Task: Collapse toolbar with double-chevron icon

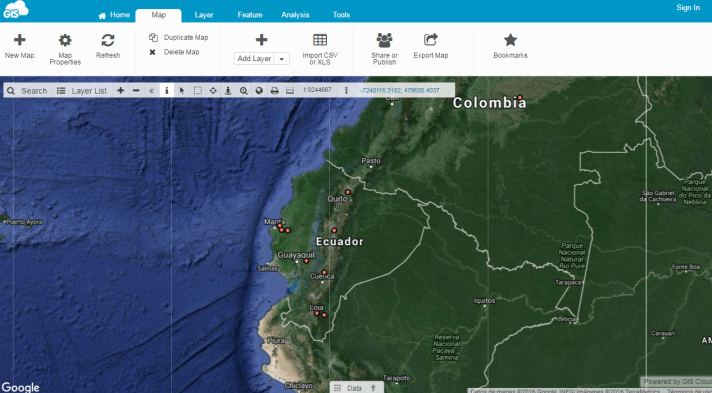Action: [152, 90]
